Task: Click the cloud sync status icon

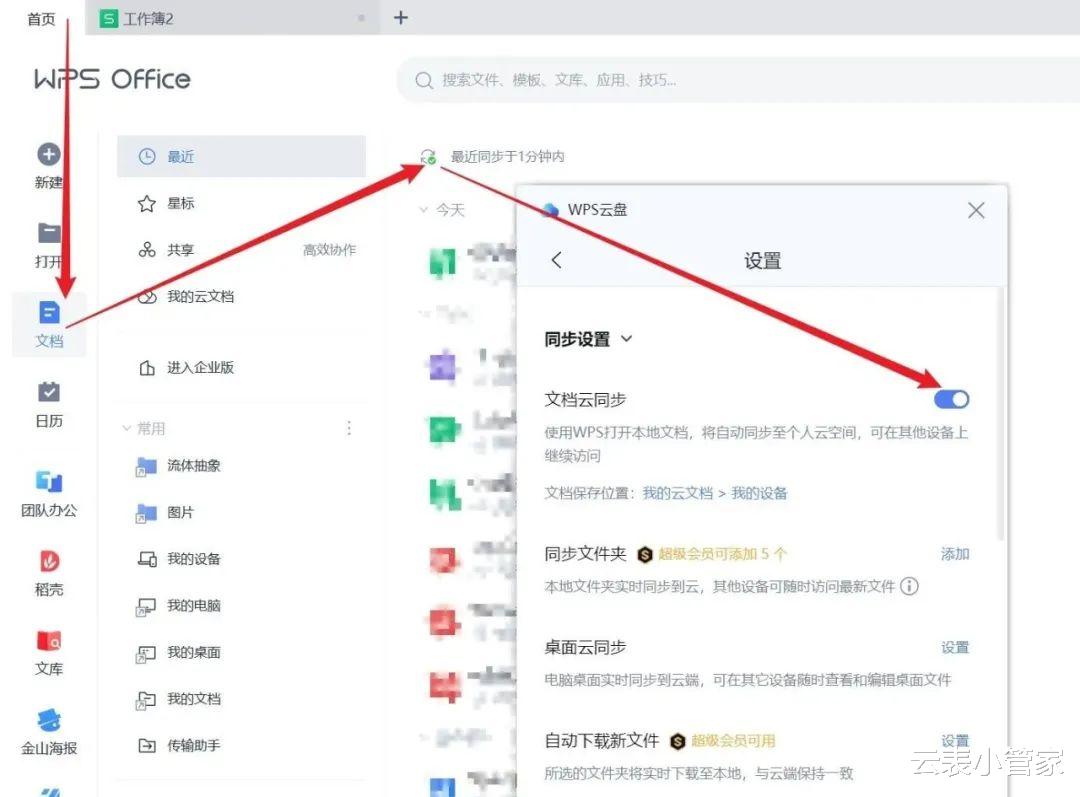Action: (428, 156)
